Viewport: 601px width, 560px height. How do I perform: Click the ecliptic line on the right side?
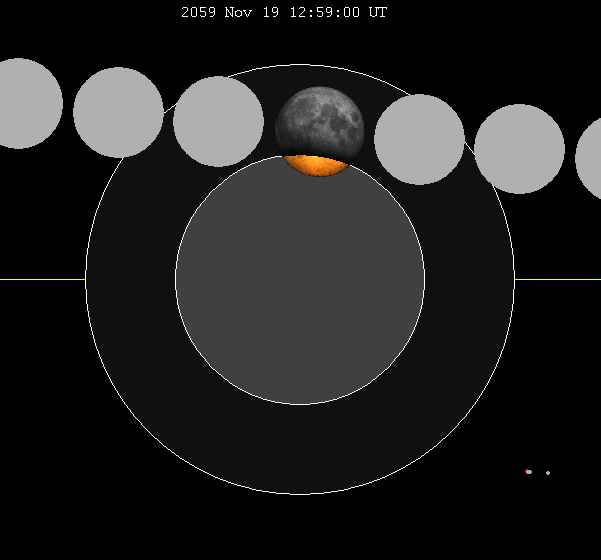click(x=558, y=279)
